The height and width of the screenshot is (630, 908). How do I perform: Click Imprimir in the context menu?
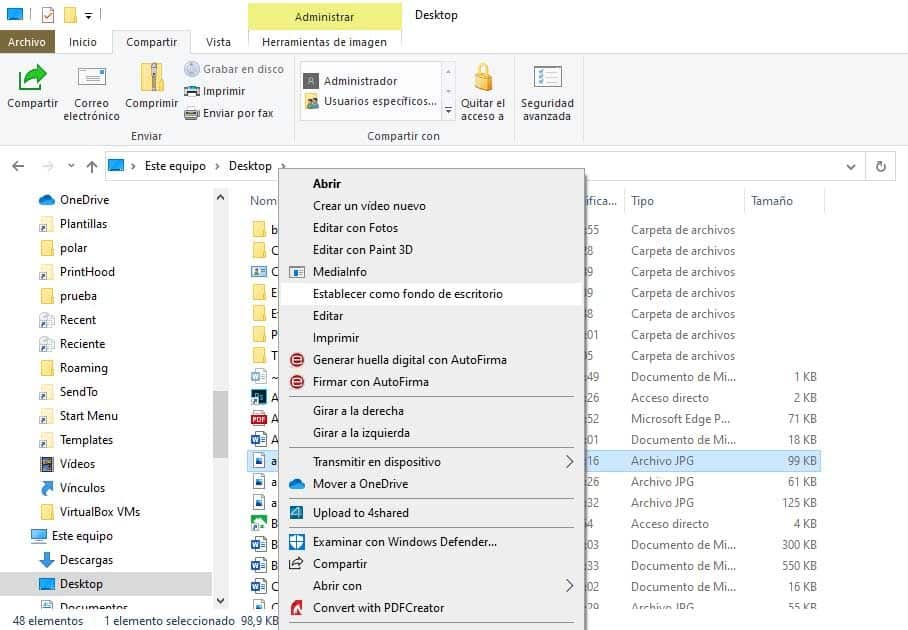(431, 338)
